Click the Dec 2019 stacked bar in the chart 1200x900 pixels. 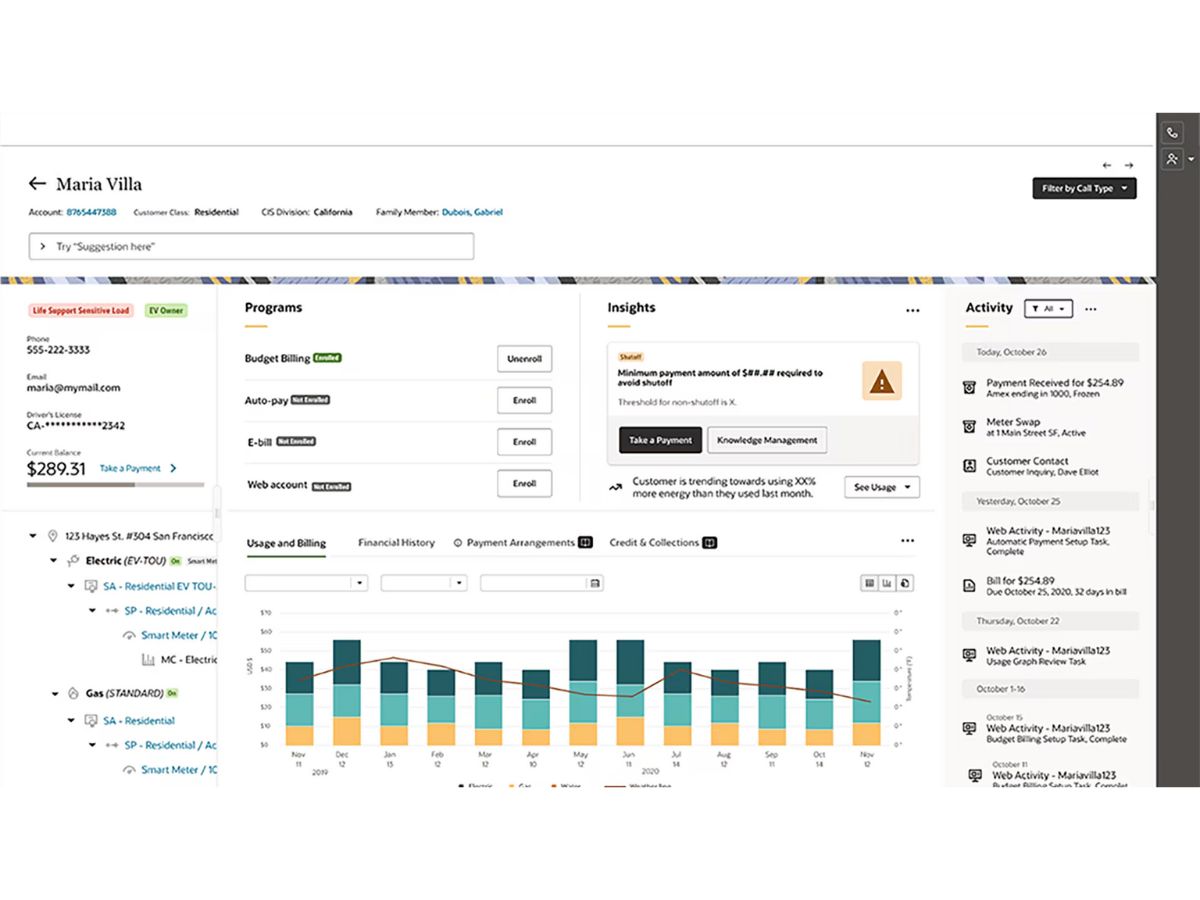point(346,693)
